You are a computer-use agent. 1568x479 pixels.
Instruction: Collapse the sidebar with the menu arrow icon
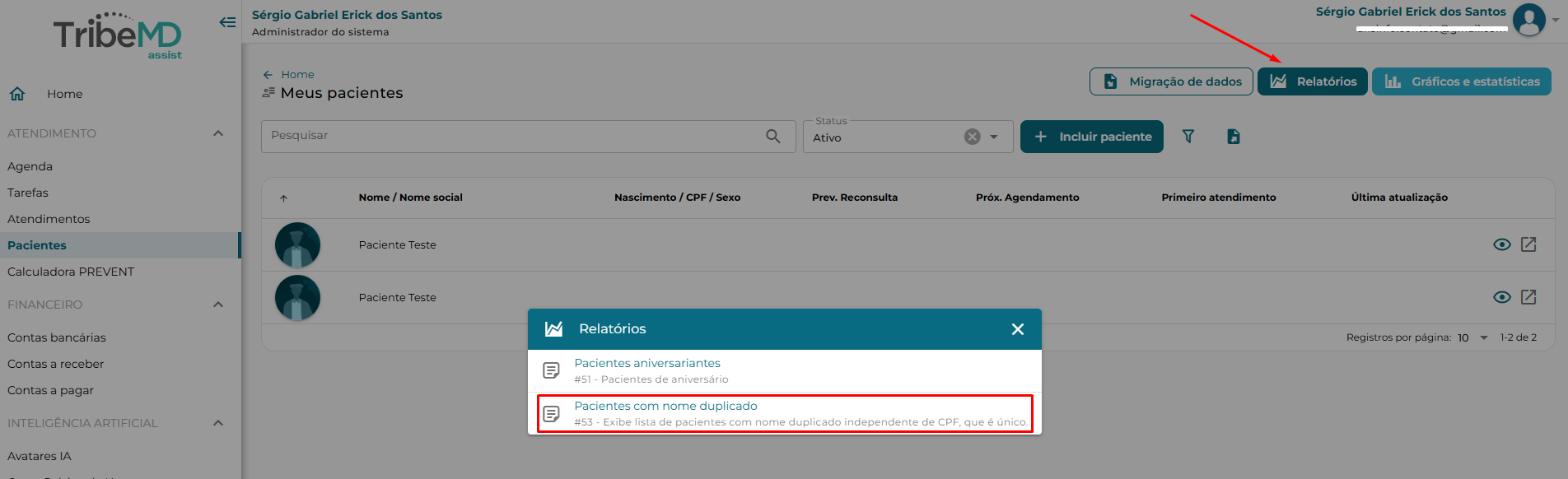point(227,22)
